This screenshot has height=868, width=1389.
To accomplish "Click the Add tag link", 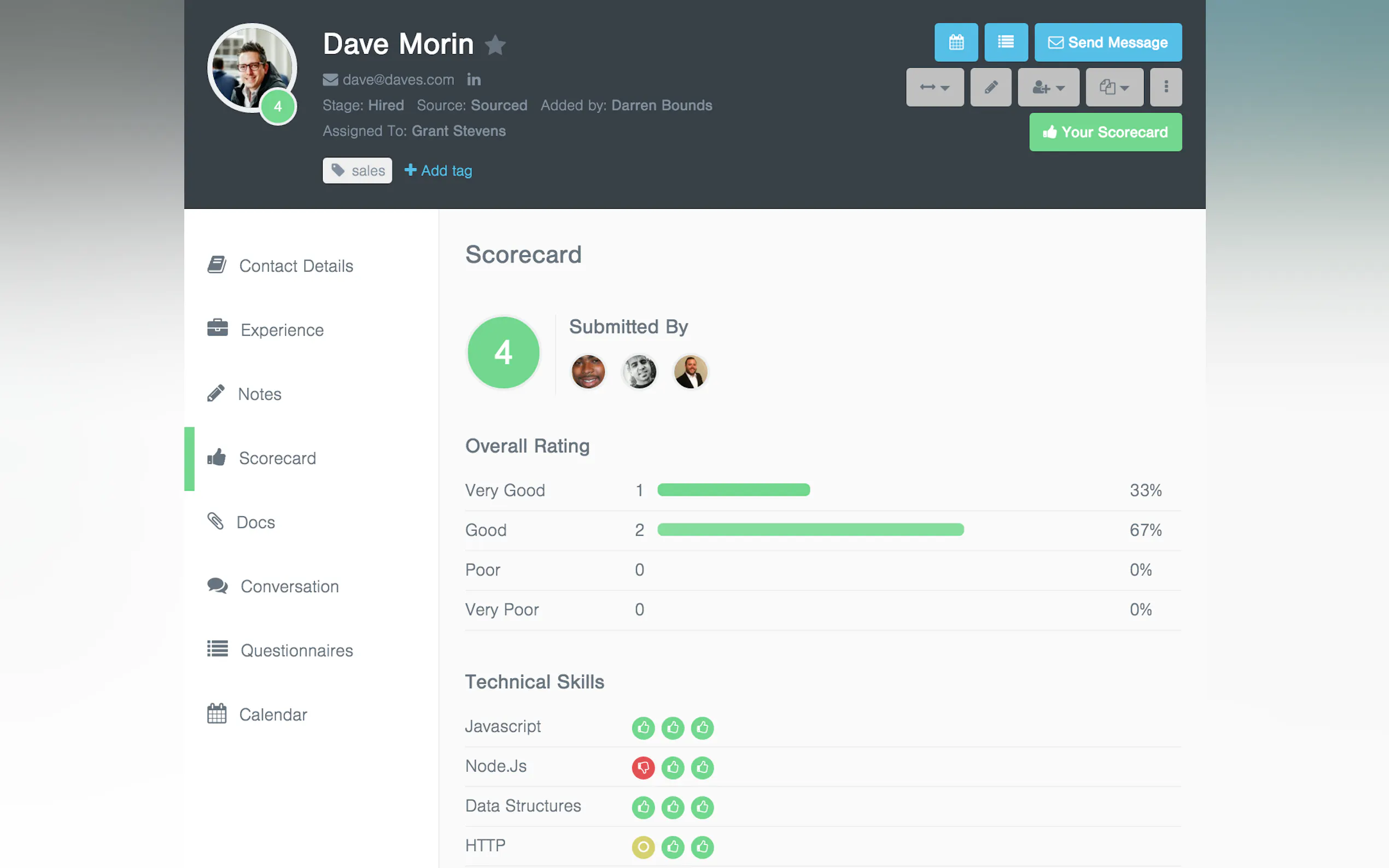I will pyautogui.click(x=438, y=171).
